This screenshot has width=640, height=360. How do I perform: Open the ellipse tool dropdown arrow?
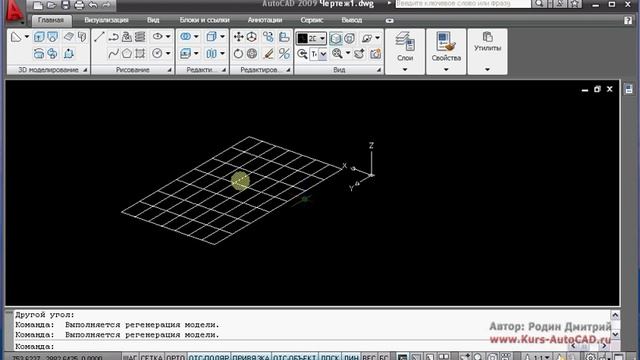(168, 37)
